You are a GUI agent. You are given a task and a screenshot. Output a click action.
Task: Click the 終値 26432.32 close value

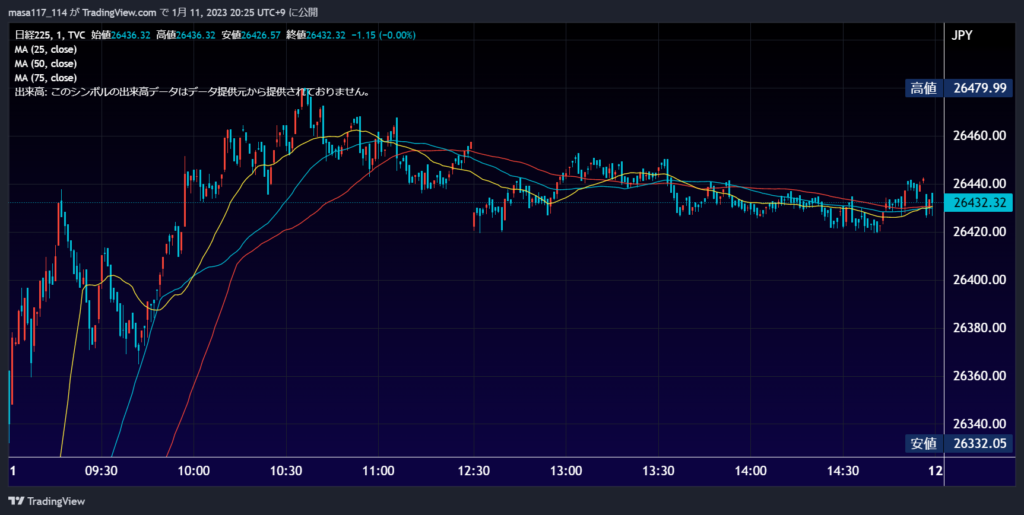click(x=315, y=35)
